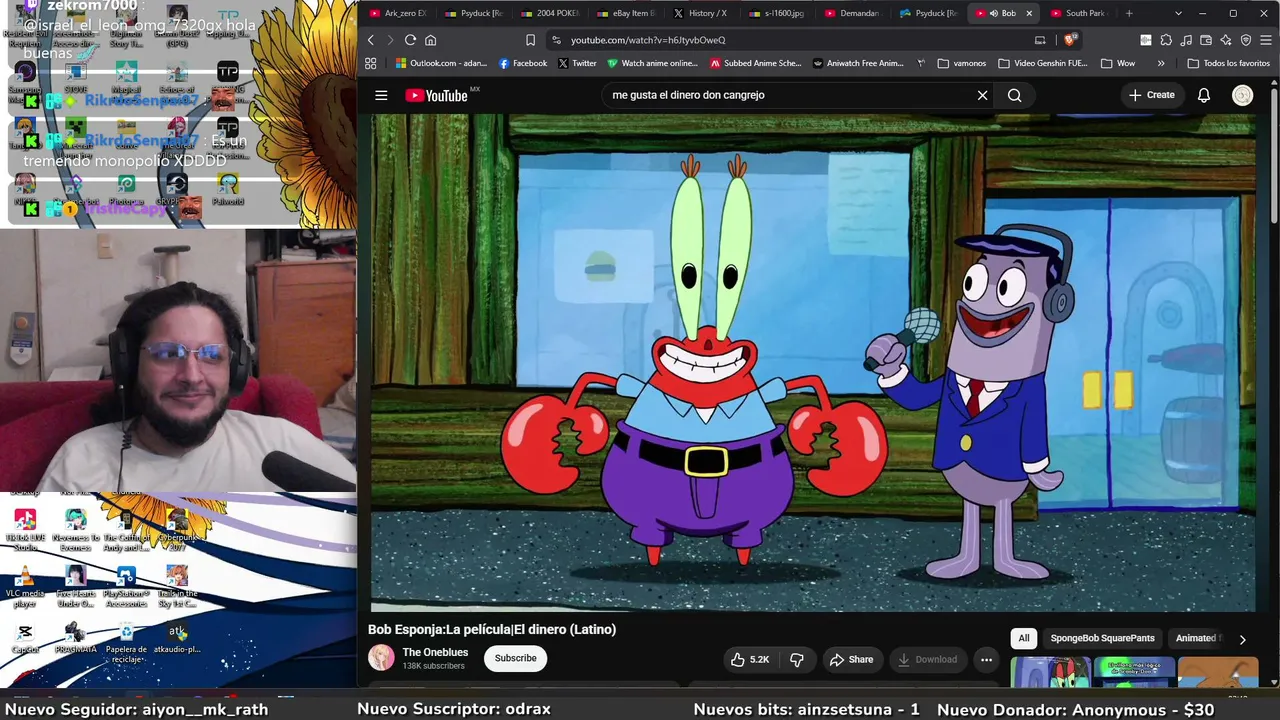Open the Watch anime online bookmark
This screenshot has height=720, width=1280.
652,63
